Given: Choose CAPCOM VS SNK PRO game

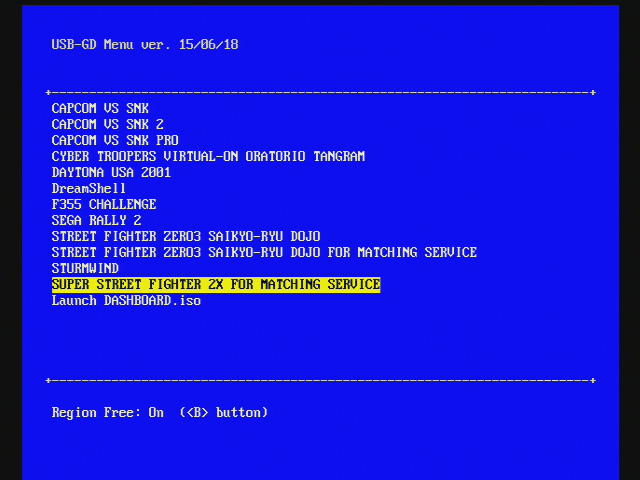Looking at the screenshot, I should point(115,140).
